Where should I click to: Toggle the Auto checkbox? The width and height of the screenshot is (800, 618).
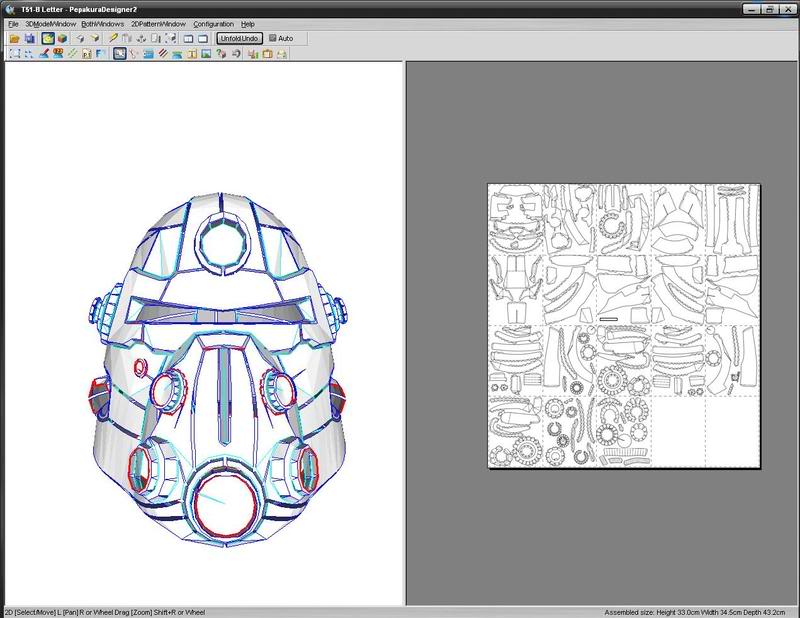281,38
